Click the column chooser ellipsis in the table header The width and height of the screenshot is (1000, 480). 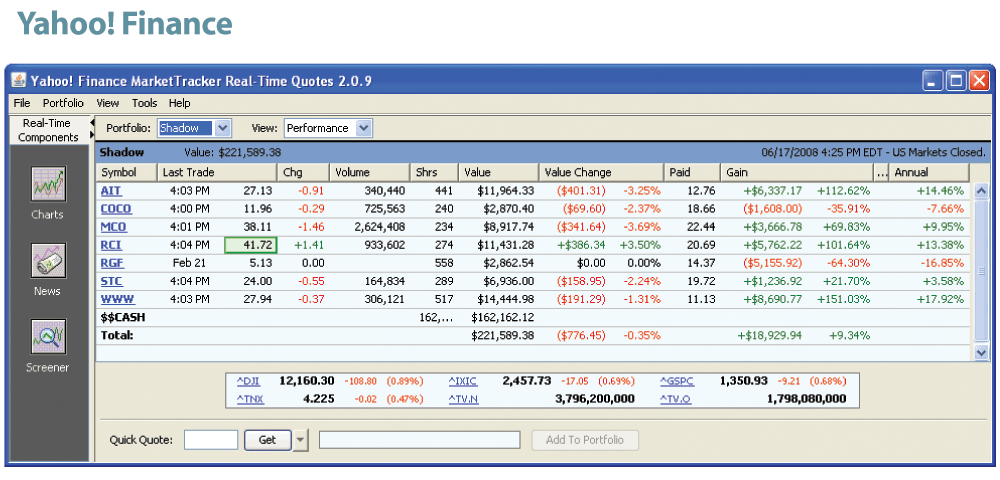pos(881,172)
